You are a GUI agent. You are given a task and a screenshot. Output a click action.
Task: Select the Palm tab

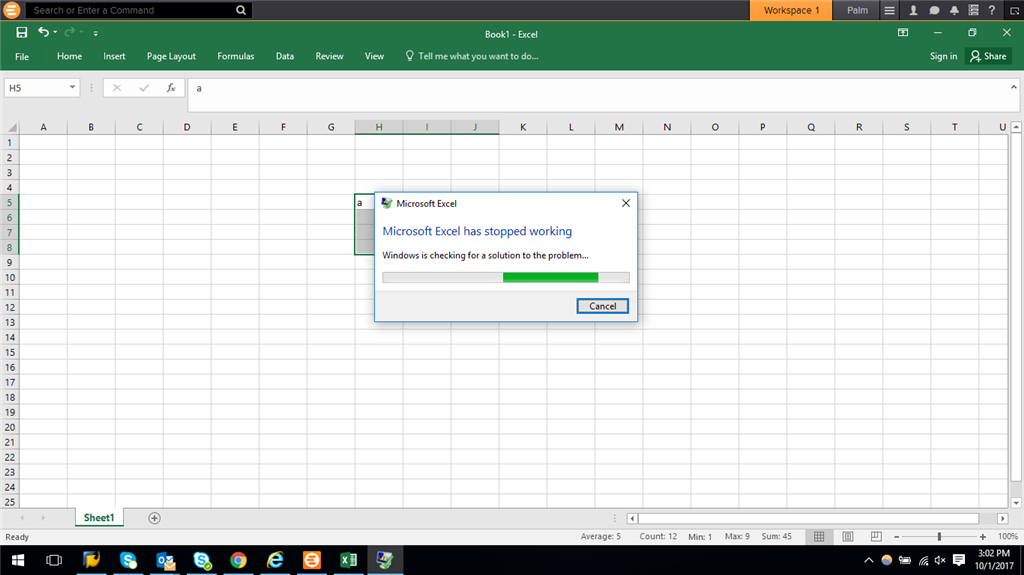(x=857, y=10)
